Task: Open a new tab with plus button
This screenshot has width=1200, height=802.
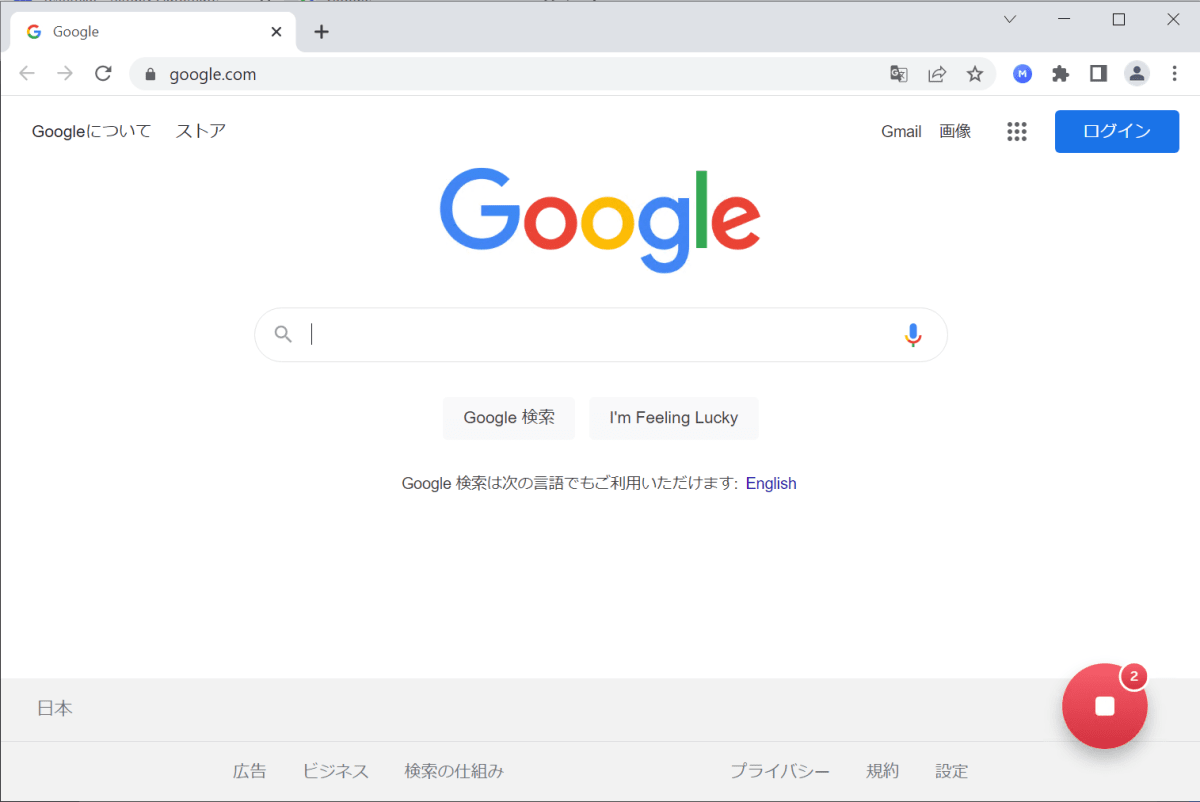Action: pyautogui.click(x=321, y=31)
